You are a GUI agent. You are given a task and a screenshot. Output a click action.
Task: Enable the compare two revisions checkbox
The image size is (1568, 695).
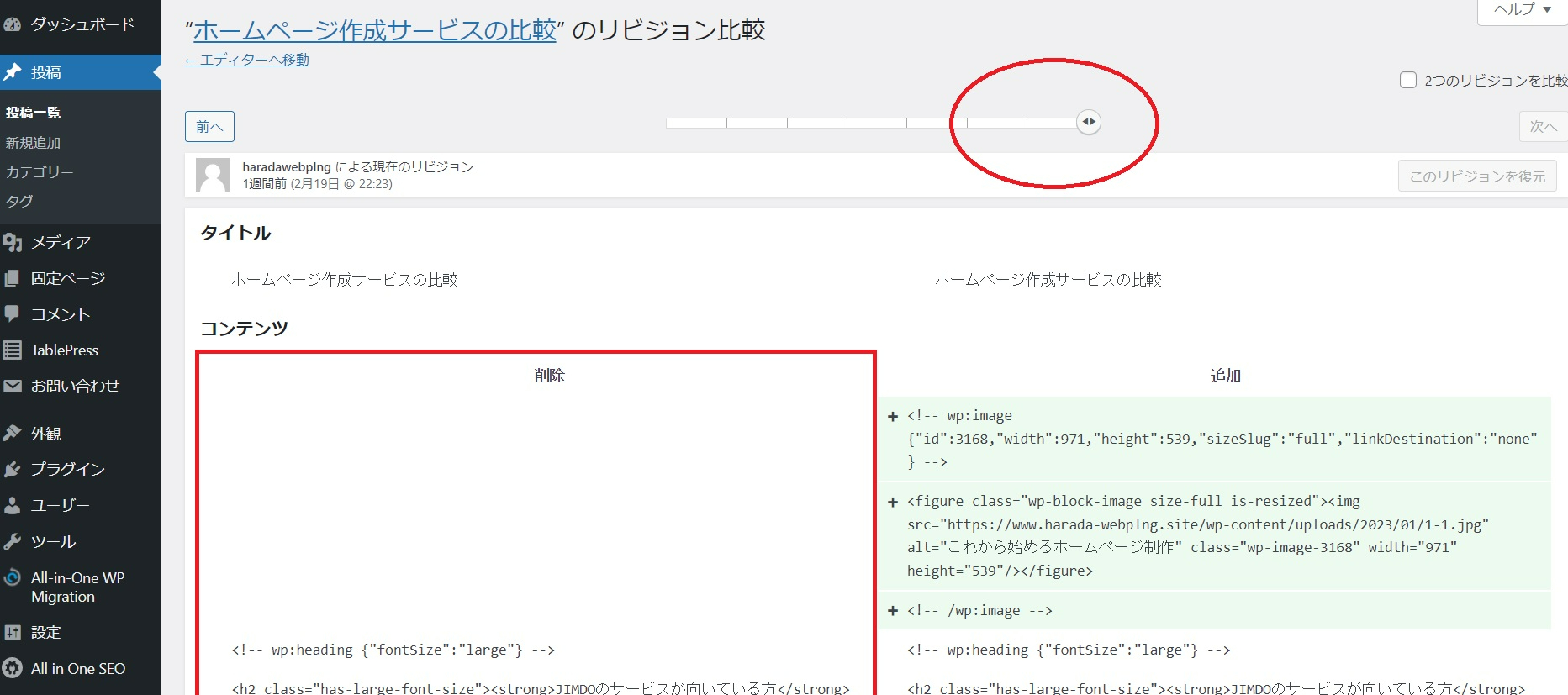click(1407, 81)
